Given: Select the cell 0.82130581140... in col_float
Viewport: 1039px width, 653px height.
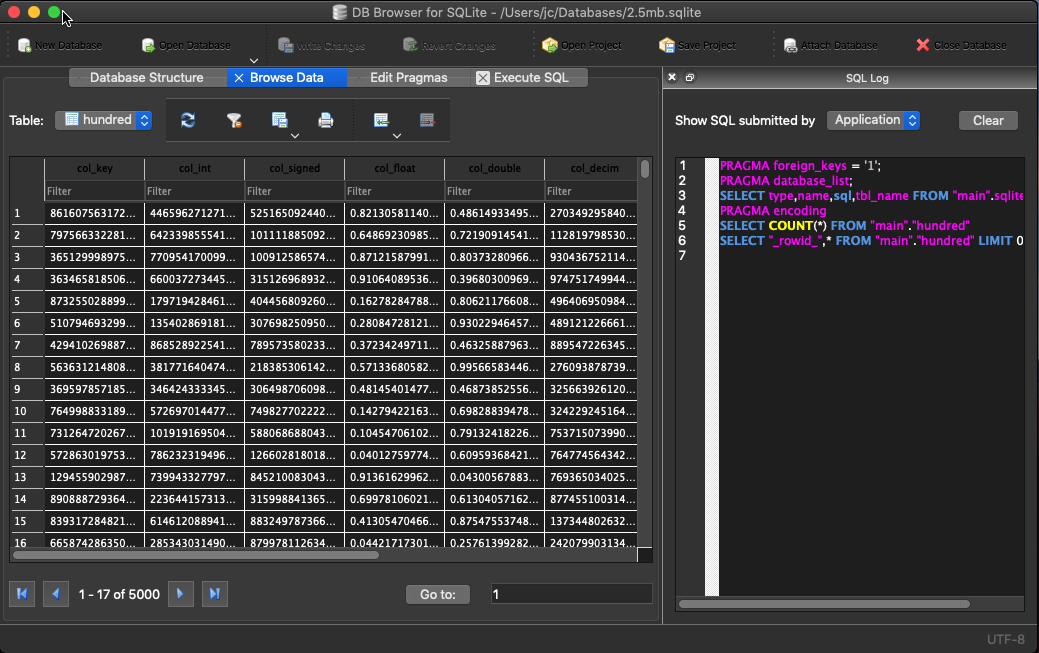Looking at the screenshot, I should (x=394, y=213).
